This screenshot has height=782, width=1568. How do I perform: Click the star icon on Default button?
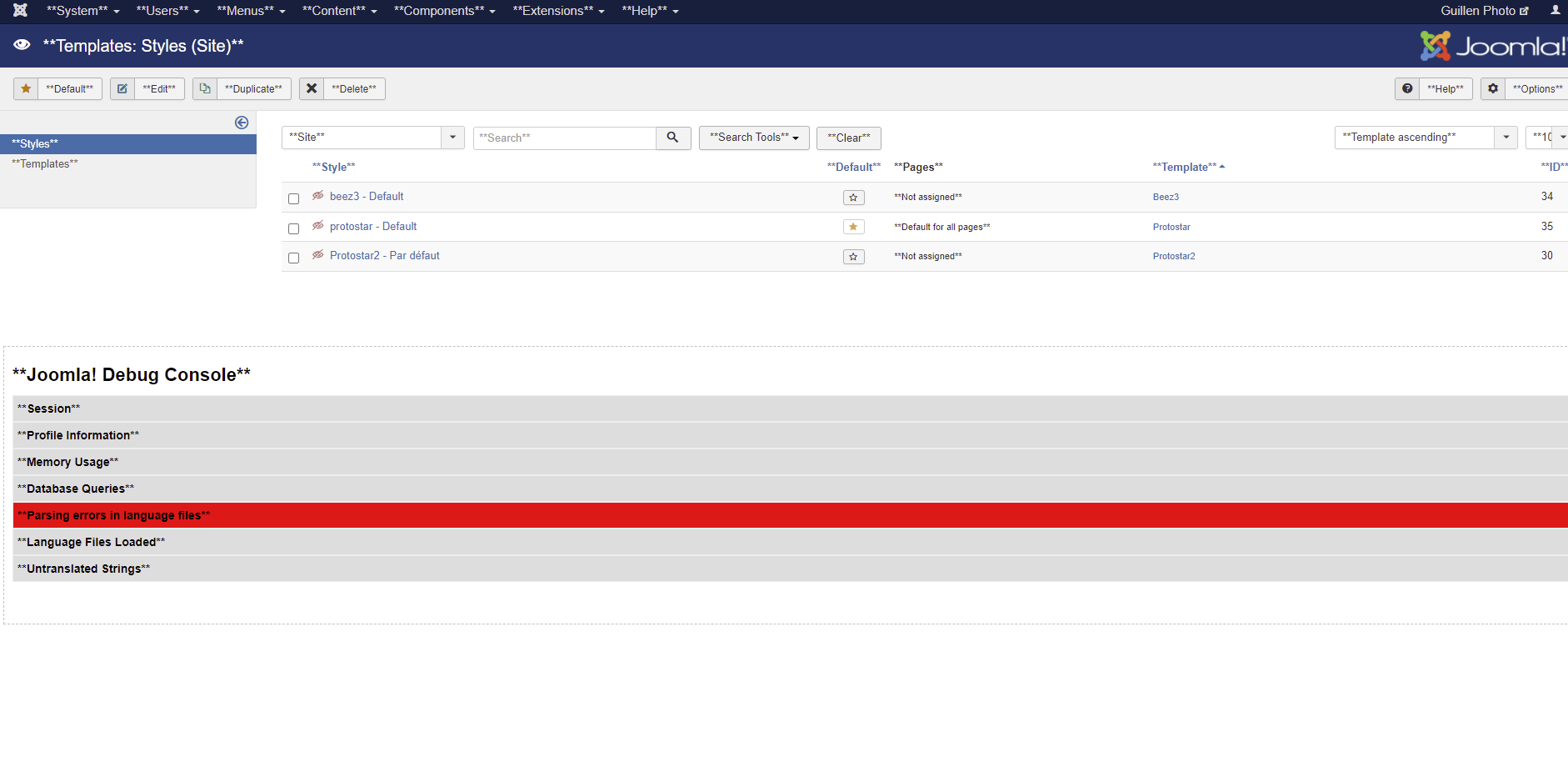click(x=27, y=89)
